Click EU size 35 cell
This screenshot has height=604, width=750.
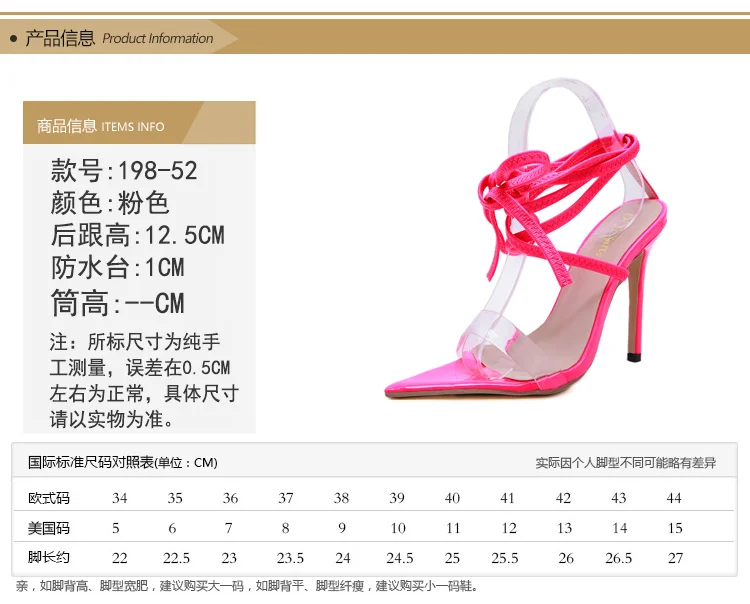pos(175,498)
